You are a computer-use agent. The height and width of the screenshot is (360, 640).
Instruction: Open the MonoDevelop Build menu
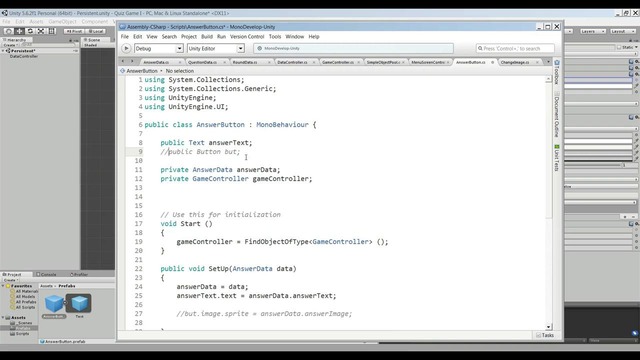pyautogui.click(x=207, y=37)
